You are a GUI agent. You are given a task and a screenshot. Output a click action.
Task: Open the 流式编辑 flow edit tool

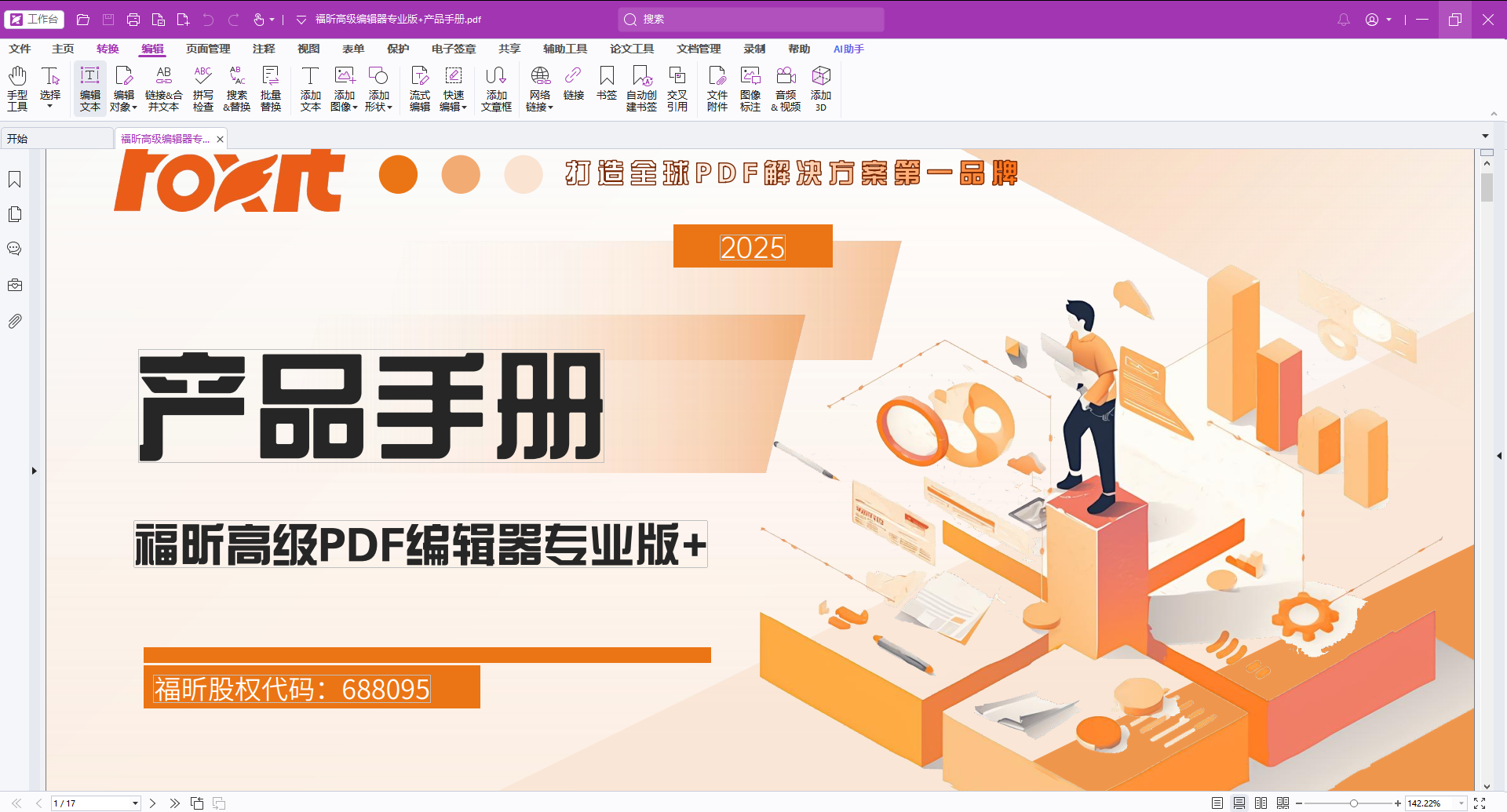click(420, 89)
